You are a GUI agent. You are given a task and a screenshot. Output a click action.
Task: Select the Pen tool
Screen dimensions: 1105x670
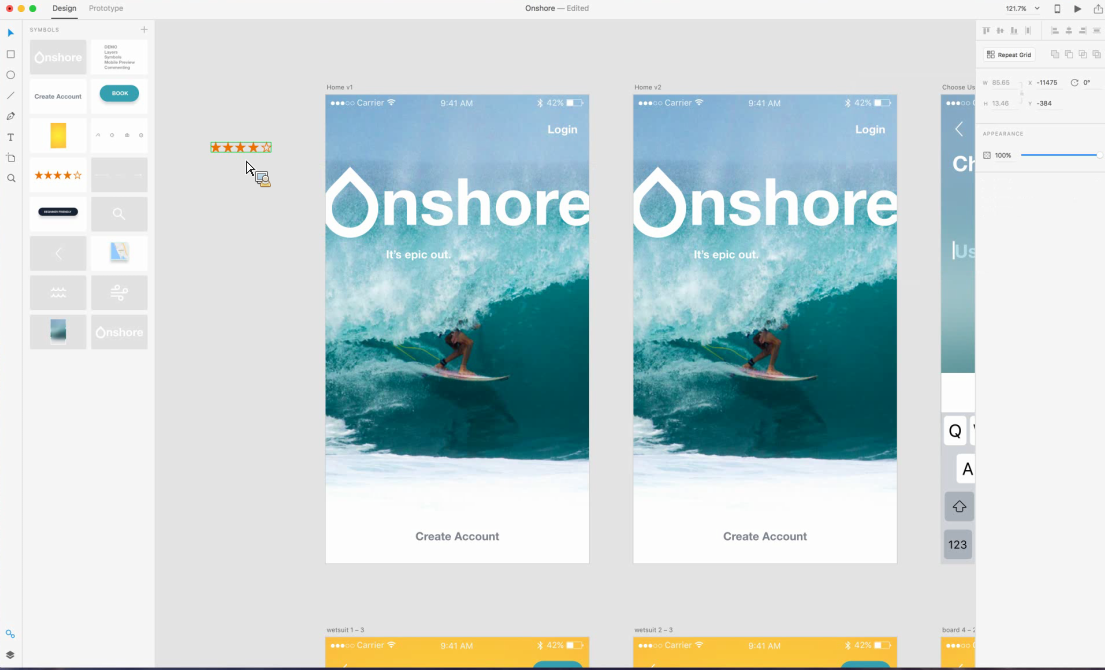pos(10,116)
